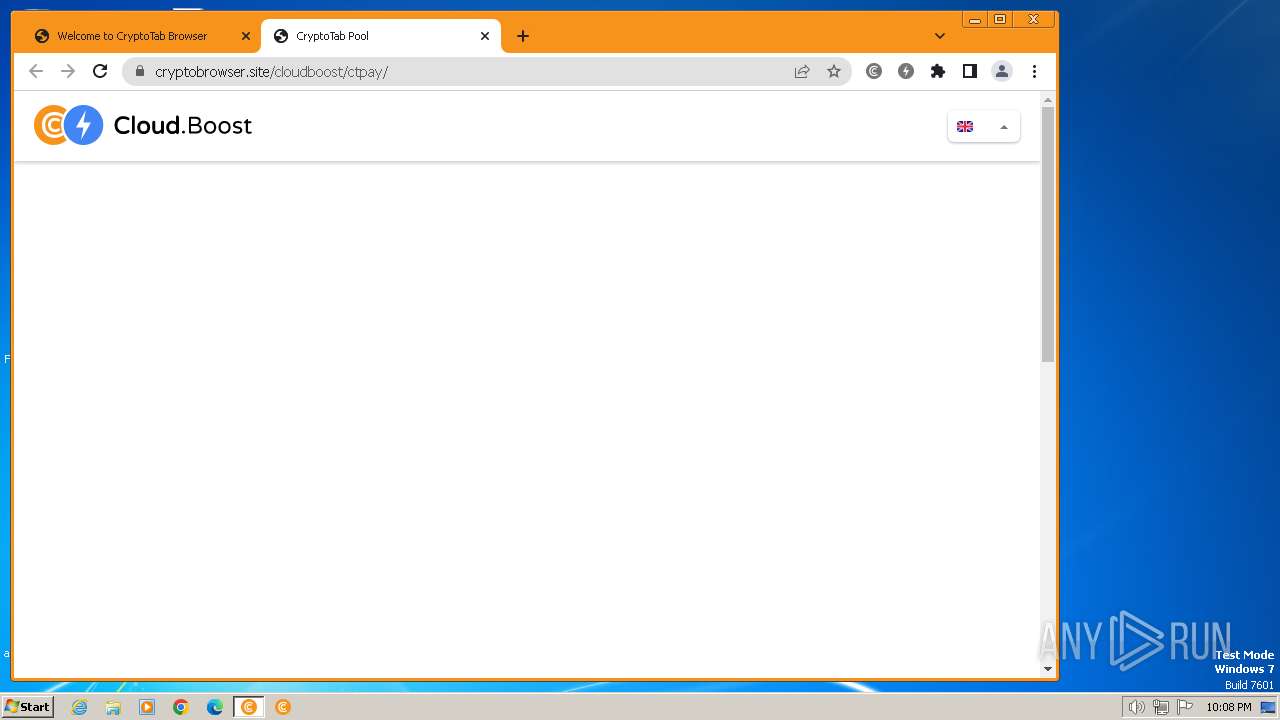Launch Google Chrome from taskbar
This screenshot has width=1280, height=720.
tap(181, 707)
